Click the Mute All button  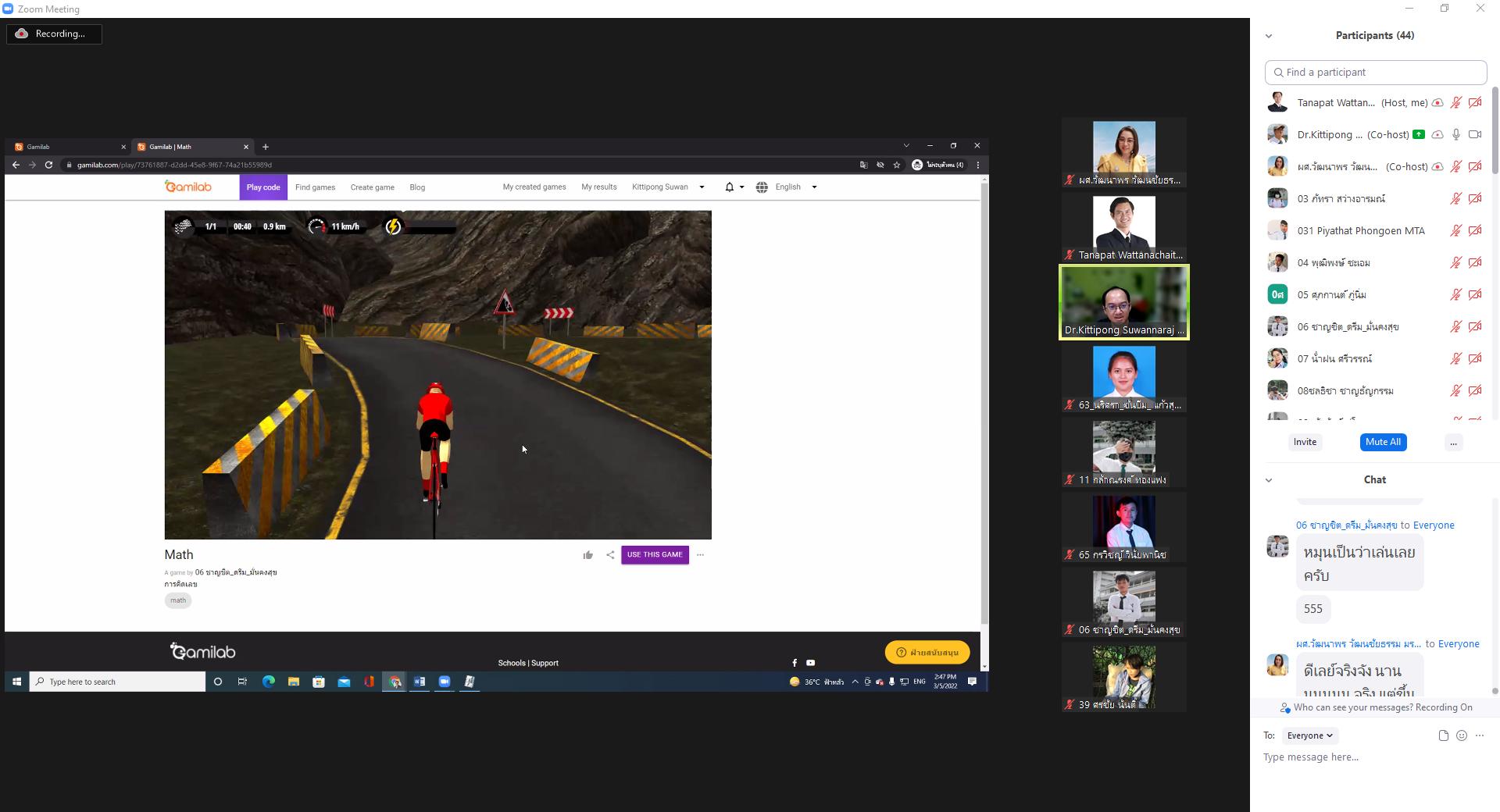[1383, 443]
